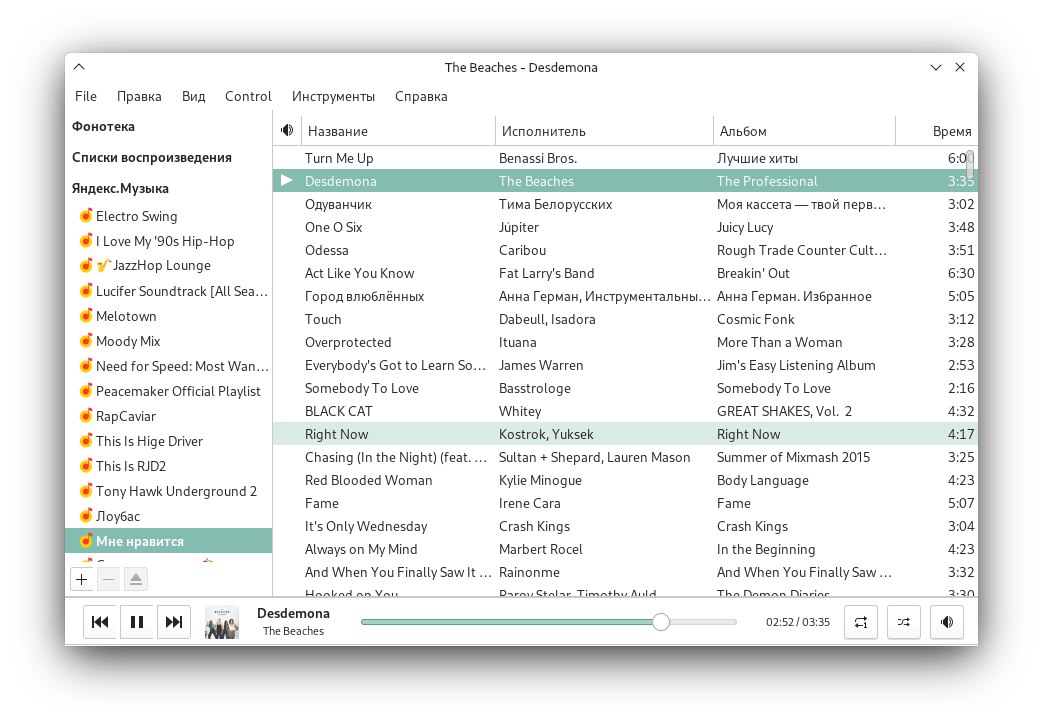Click the Desdemona album art thumbnail
This screenshot has height=723, width=1043.
click(222, 622)
